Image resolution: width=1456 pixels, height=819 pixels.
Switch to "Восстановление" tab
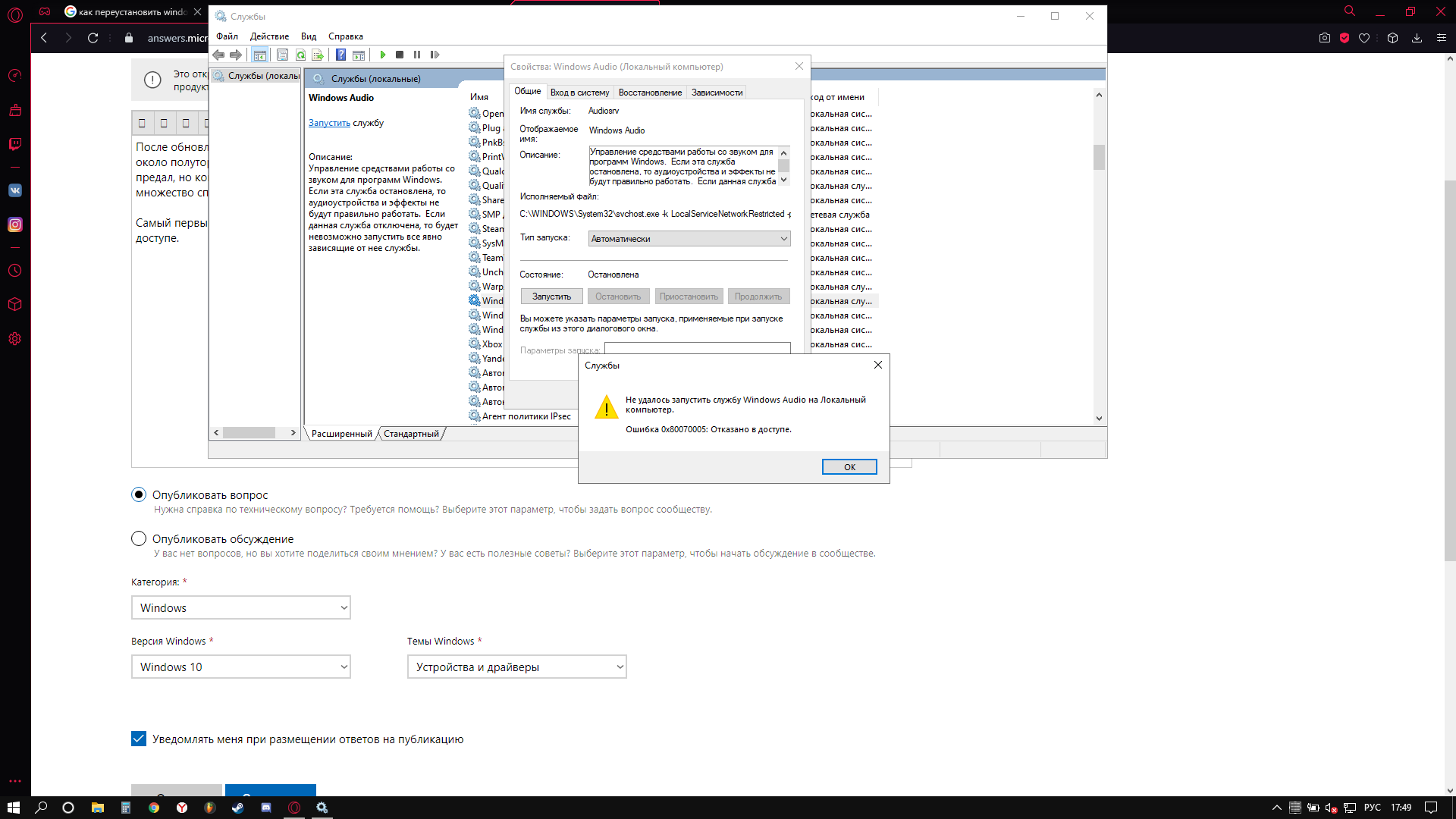point(650,93)
